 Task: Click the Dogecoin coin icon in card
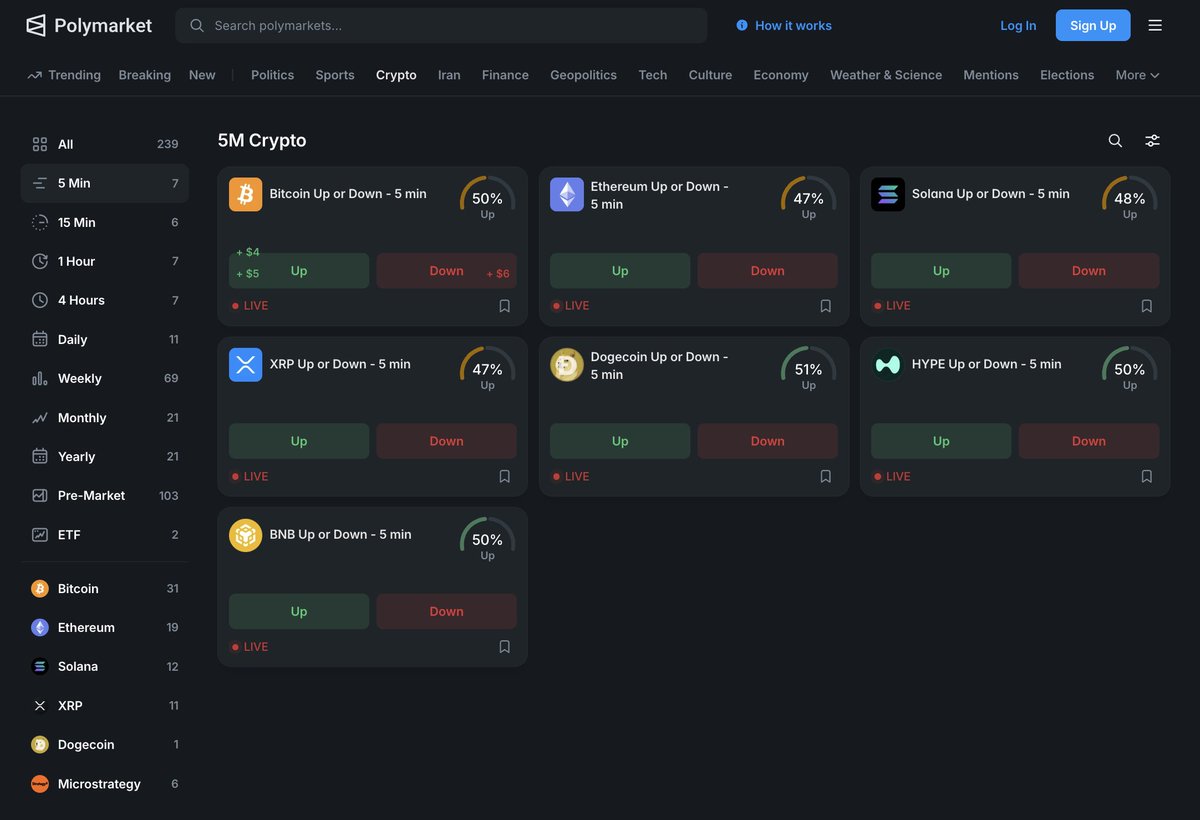tap(567, 365)
